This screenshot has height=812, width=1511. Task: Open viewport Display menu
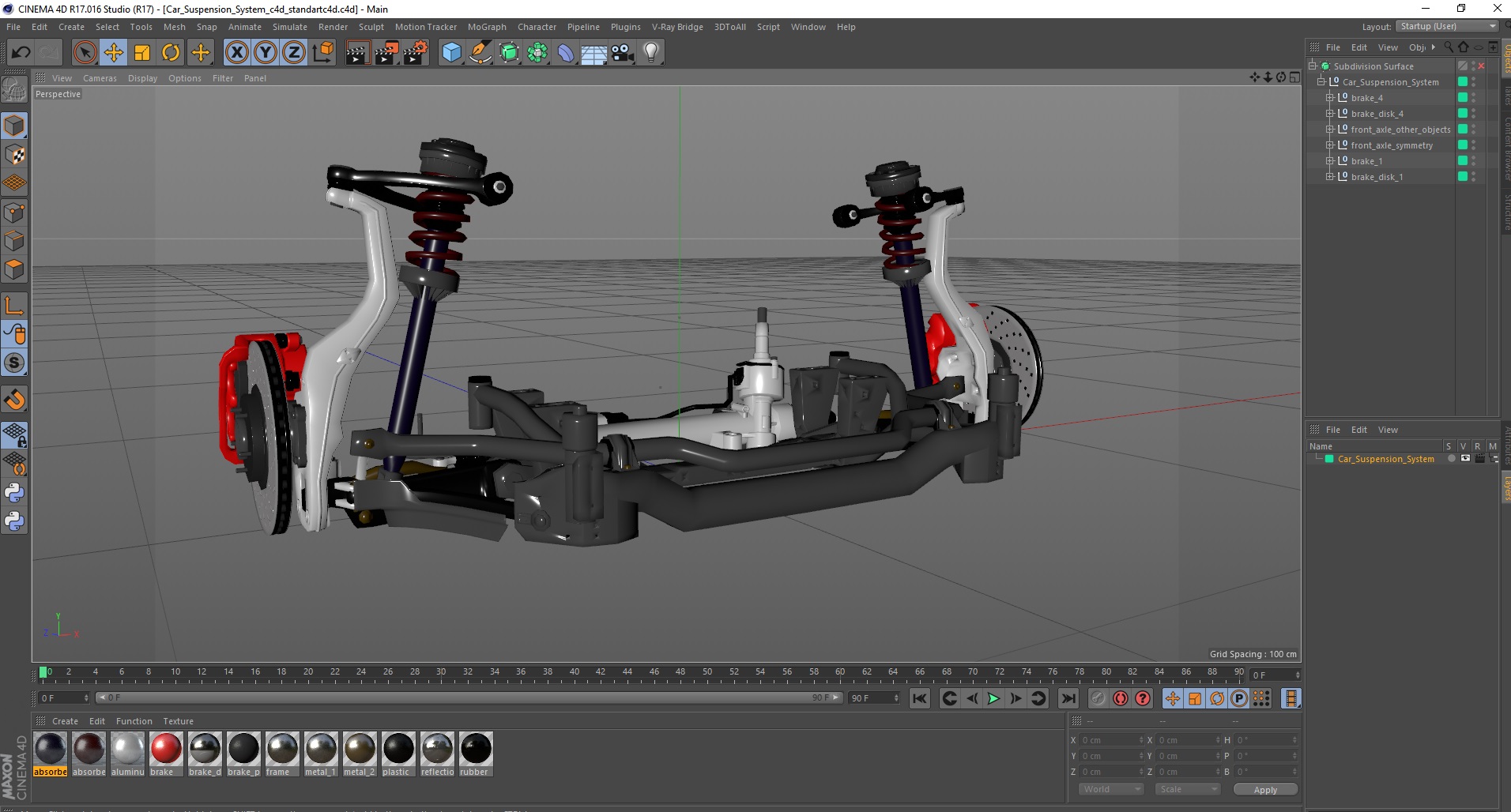click(x=142, y=78)
